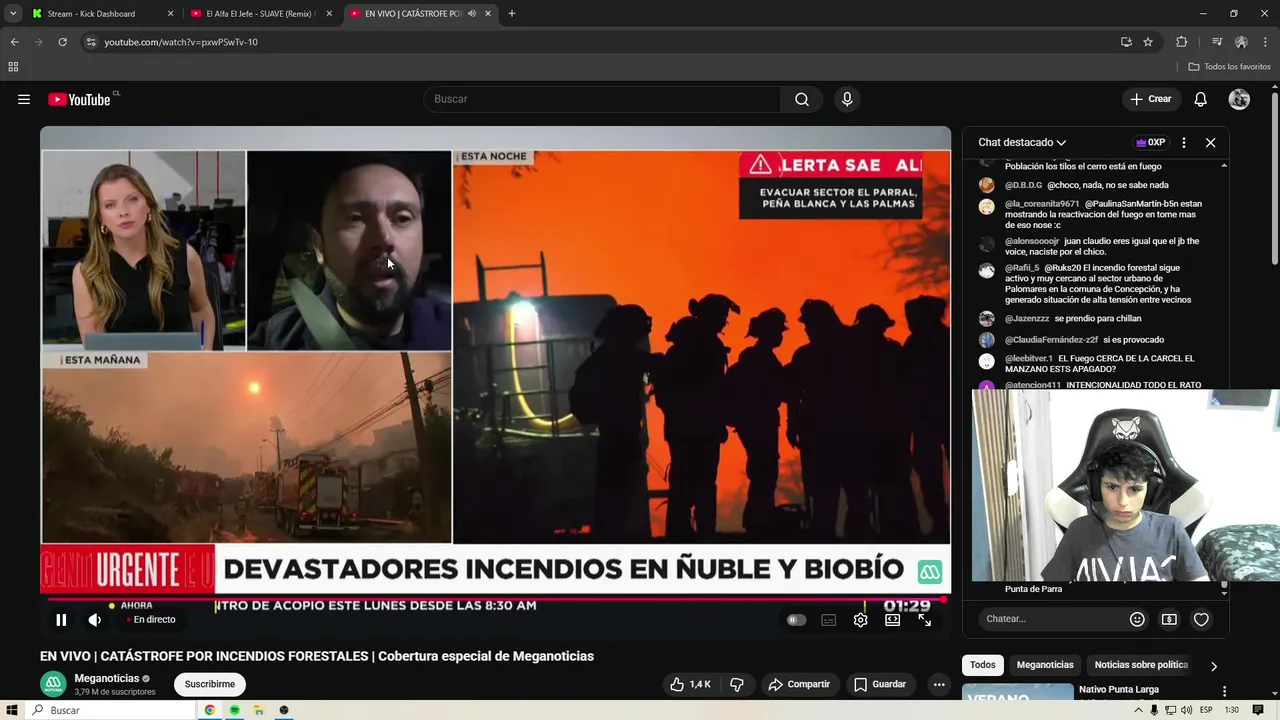Click the YouTube Buscar search field

602,99
